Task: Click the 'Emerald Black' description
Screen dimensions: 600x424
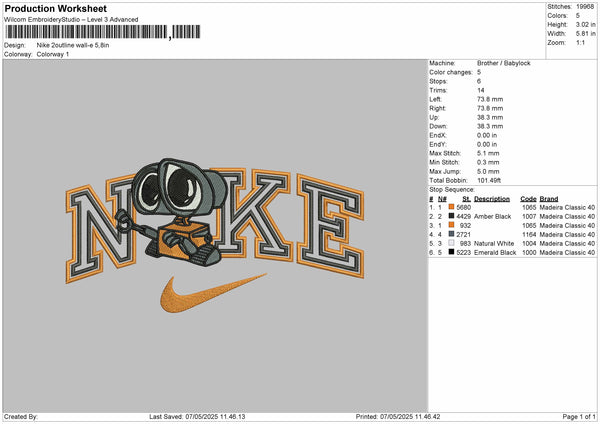Action: pos(495,253)
